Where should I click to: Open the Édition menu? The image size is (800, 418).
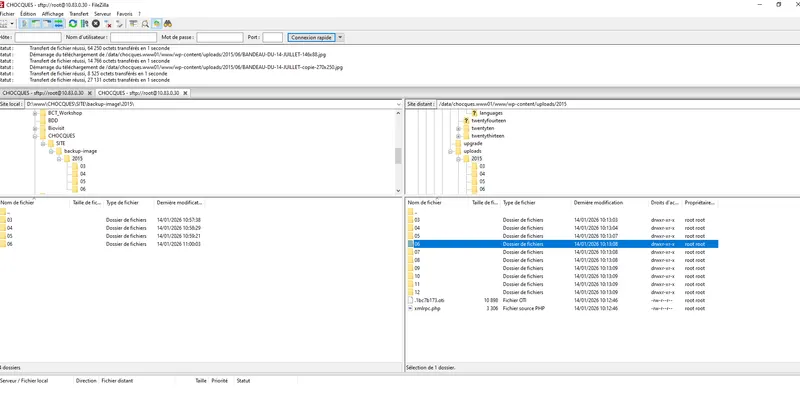pos(28,14)
